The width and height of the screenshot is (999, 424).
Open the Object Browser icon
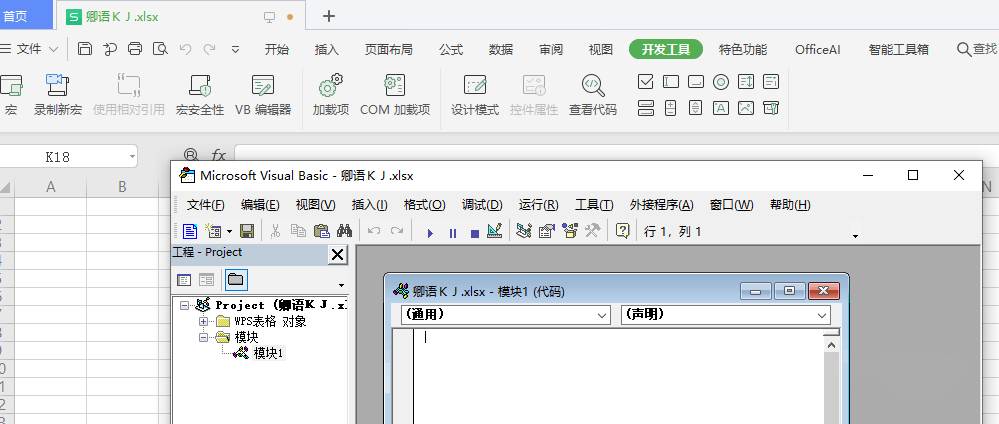point(570,231)
